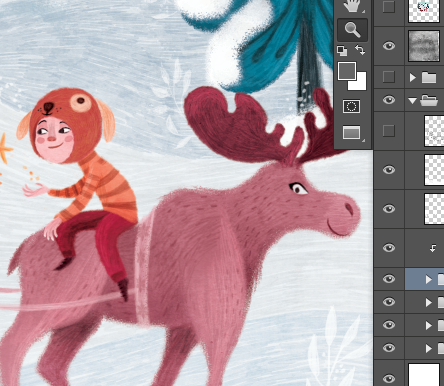Expand the group just above white layer

tap(429, 349)
